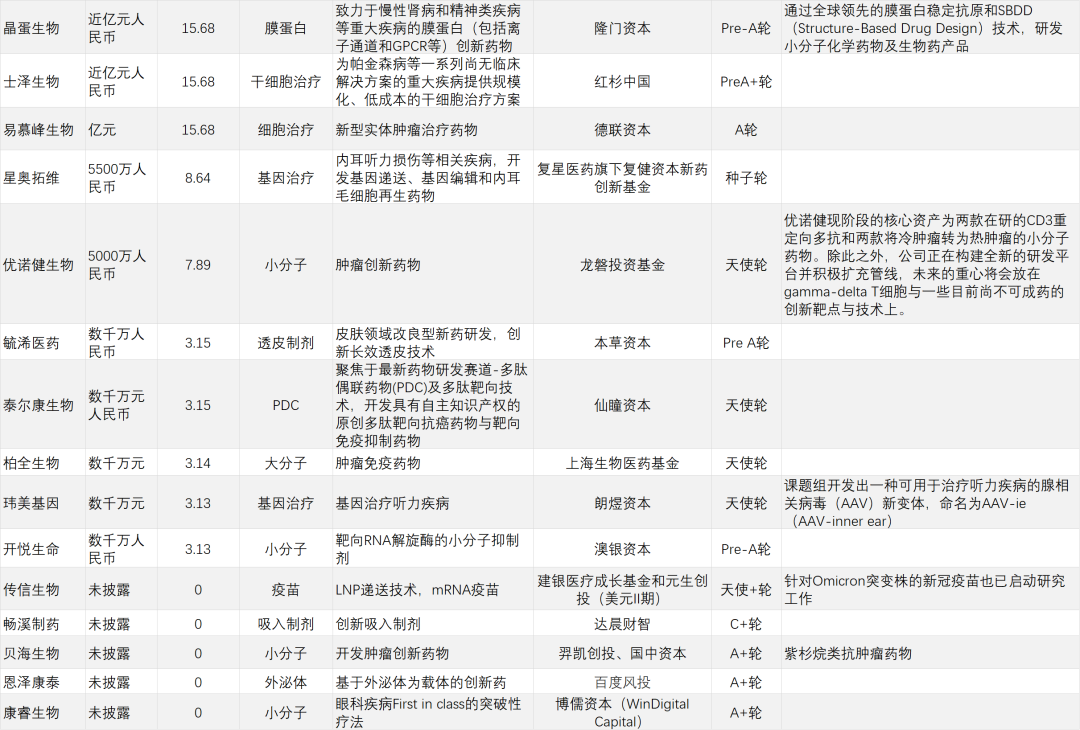
Task: Select the 8.64 amount cell
Action: (x=198, y=178)
